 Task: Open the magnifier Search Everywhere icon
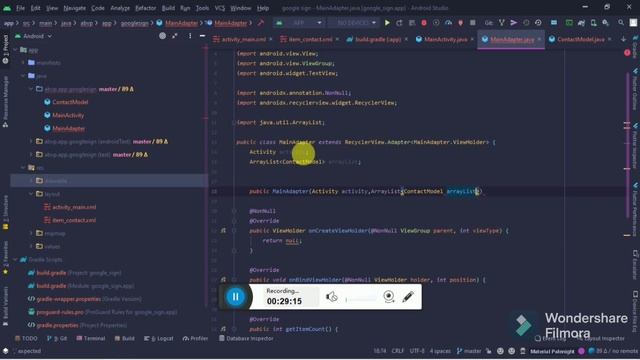(x=621, y=23)
